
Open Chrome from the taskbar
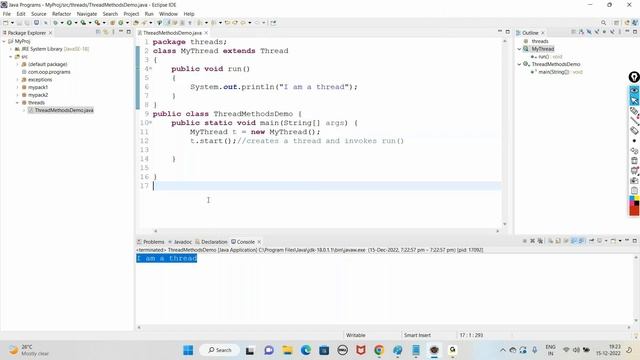[x=379, y=350]
